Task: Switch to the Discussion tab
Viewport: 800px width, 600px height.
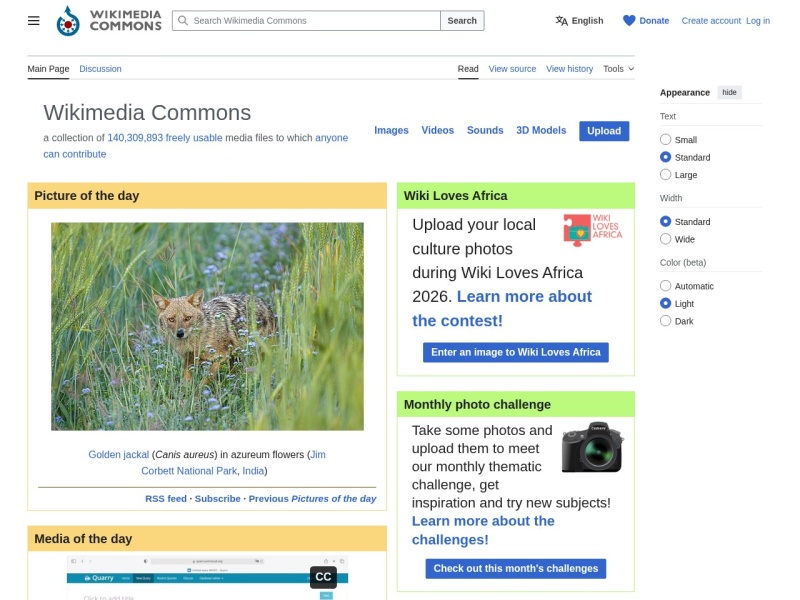Action: [100, 69]
